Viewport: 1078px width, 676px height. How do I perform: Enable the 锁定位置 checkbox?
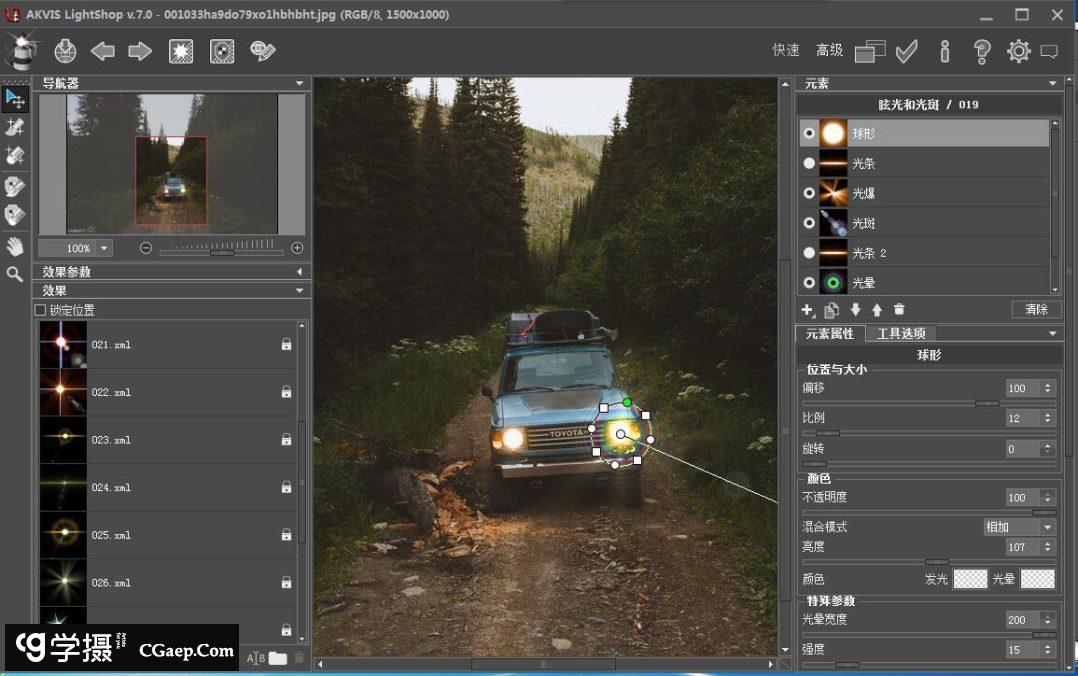(41, 311)
